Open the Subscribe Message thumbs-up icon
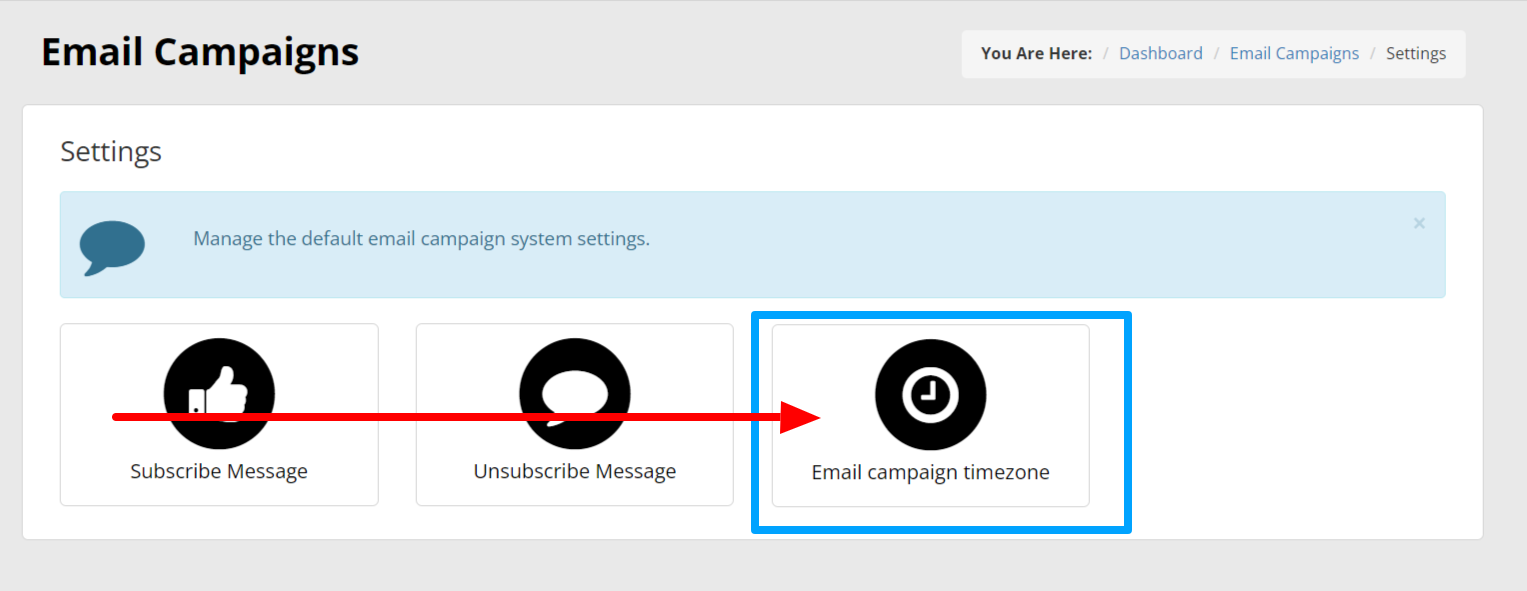The height and width of the screenshot is (591, 1527). click(219, 394)
